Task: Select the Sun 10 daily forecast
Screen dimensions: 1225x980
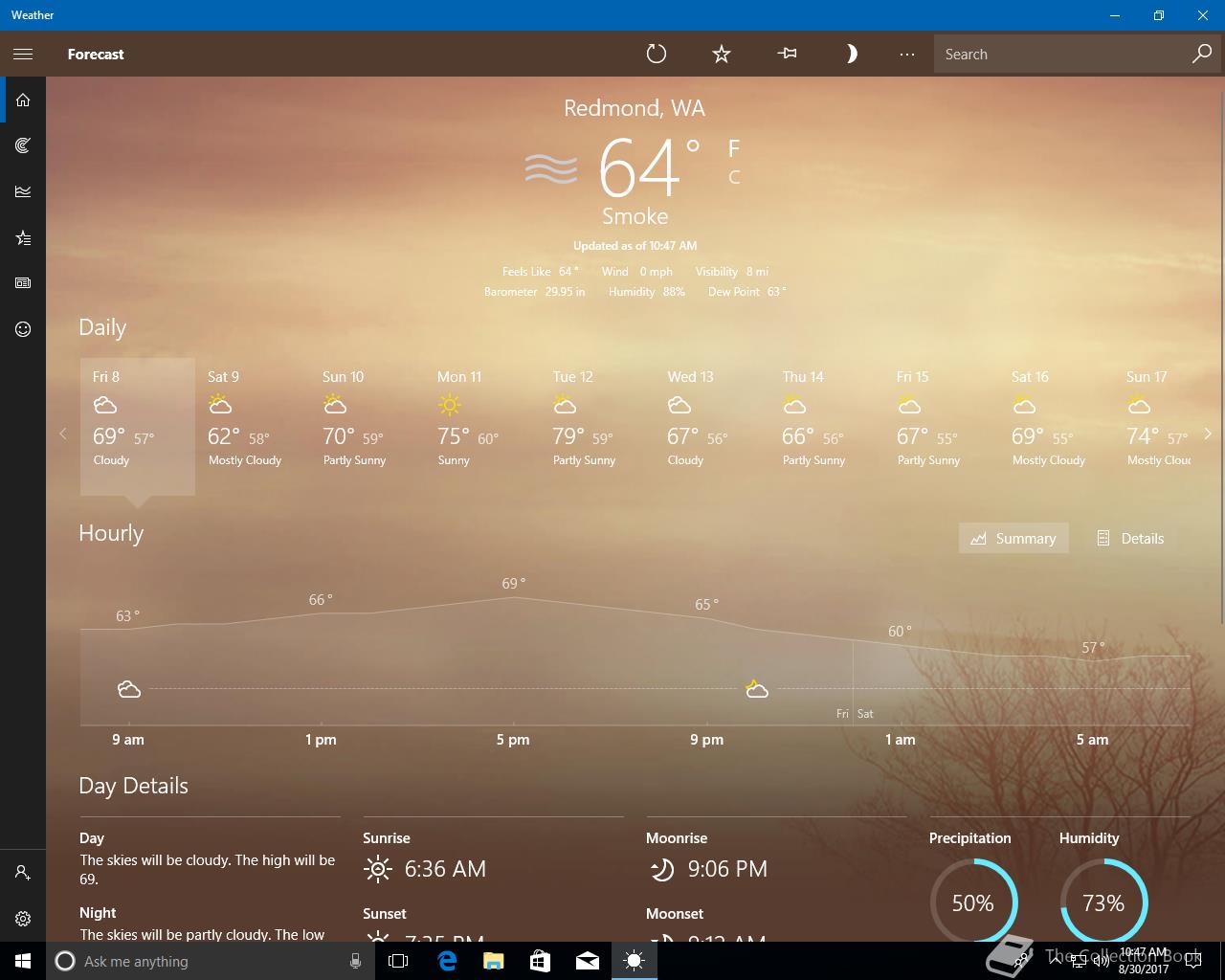Action: pyautogui.click(x=367, y=426)
